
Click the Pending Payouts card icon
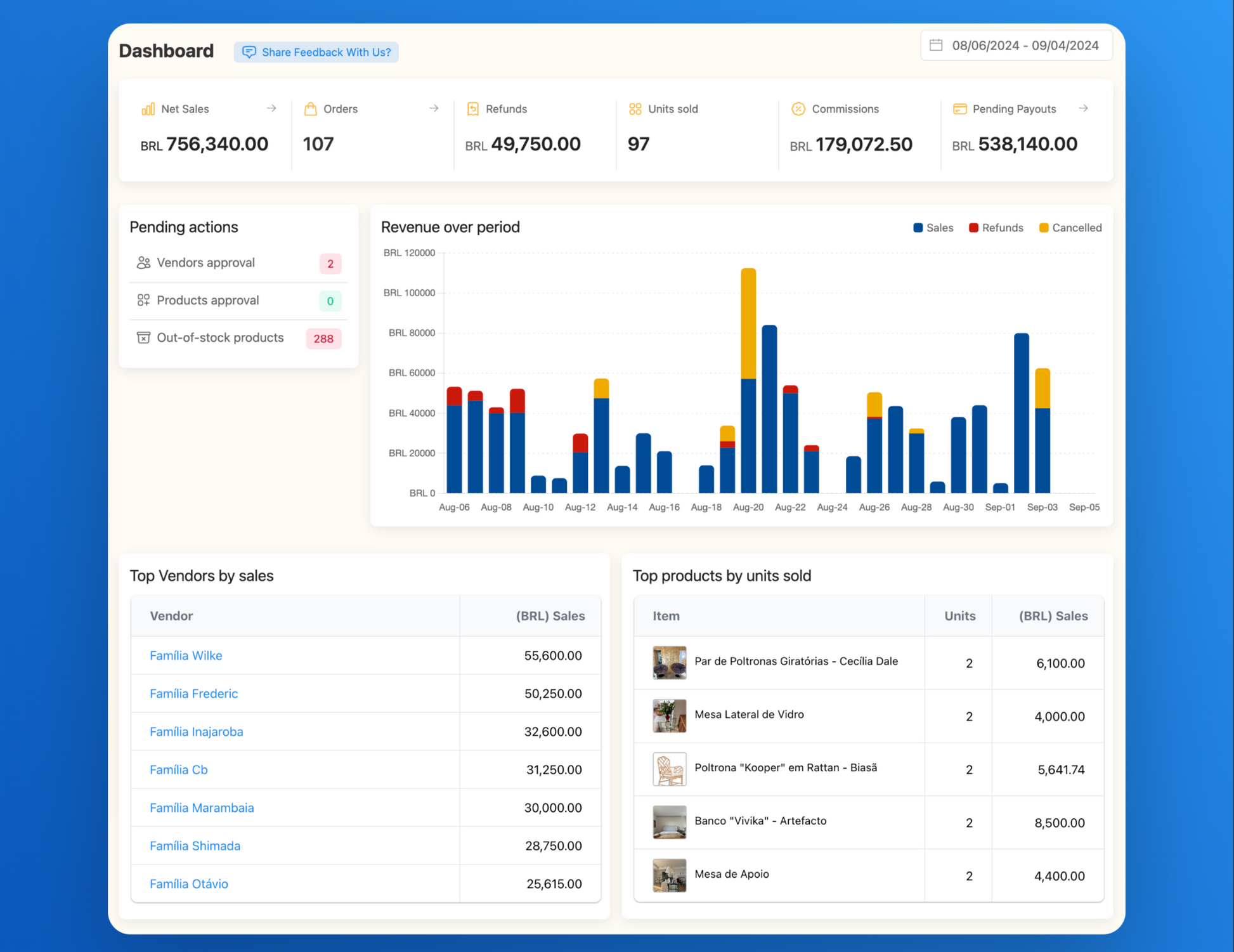pos(959,109)
